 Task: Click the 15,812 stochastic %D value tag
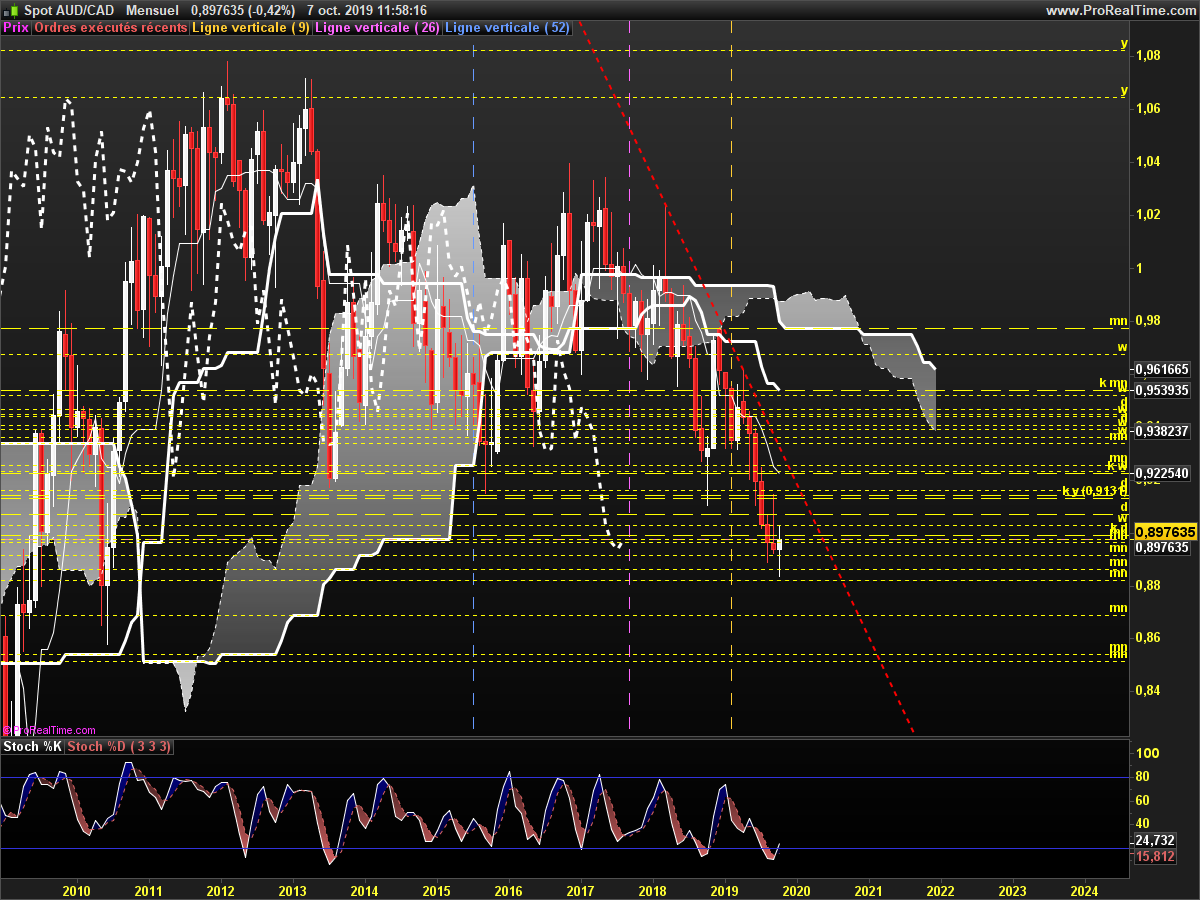point(1155,857)
